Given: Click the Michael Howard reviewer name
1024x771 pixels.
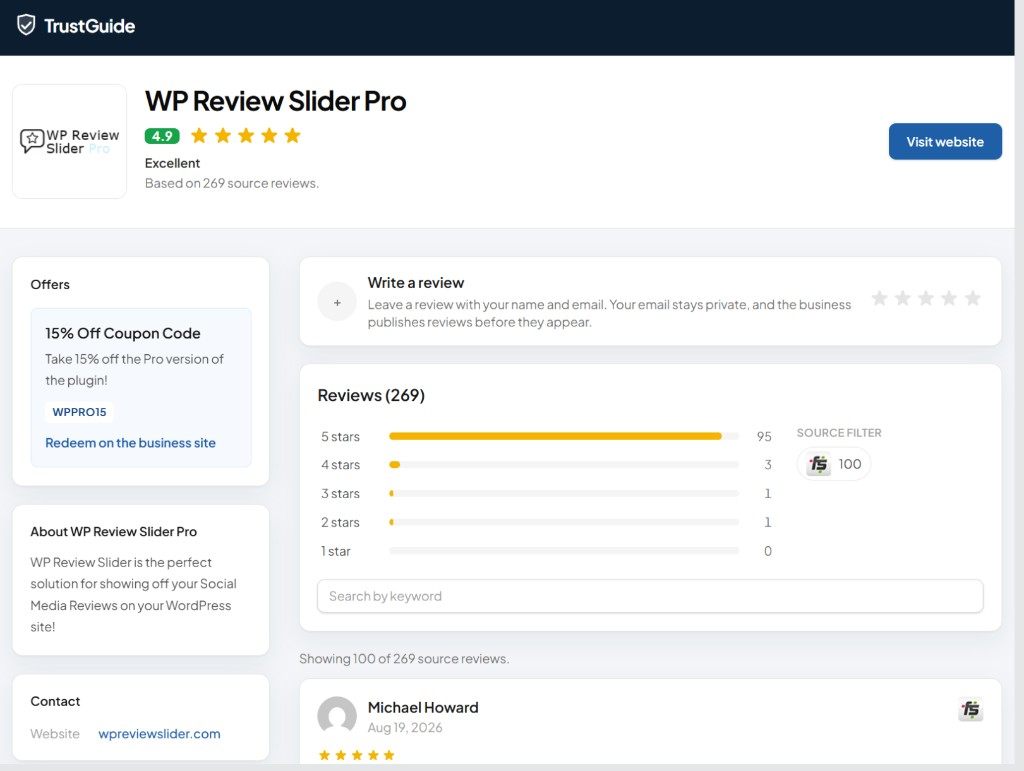Looking at the screenshot, I should point(423,708).
